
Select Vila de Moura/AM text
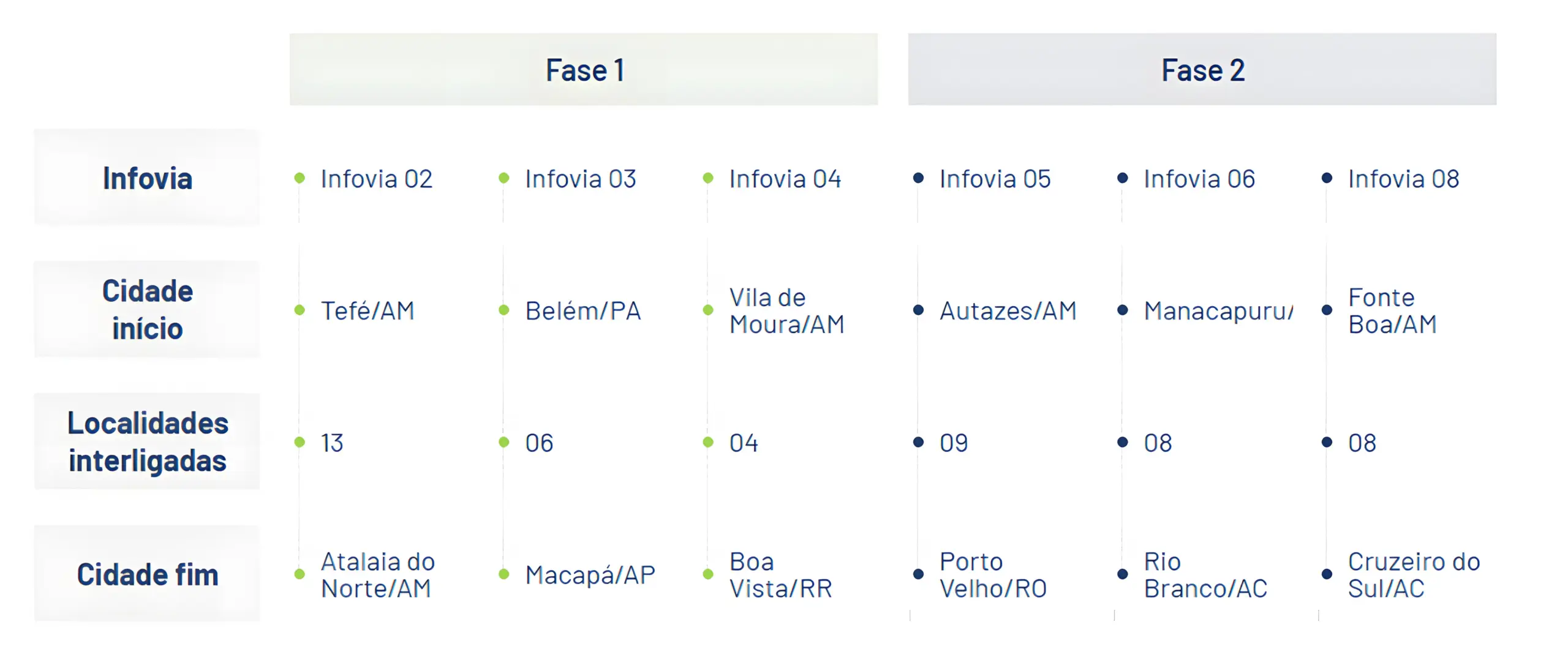(786, 310)
